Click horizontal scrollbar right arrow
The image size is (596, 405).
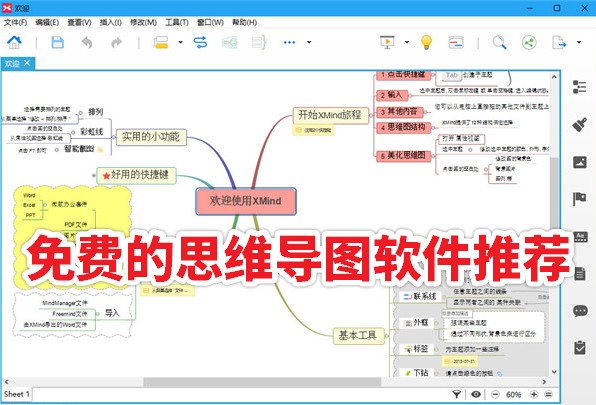pyautogui.click(x=544, y=381)
